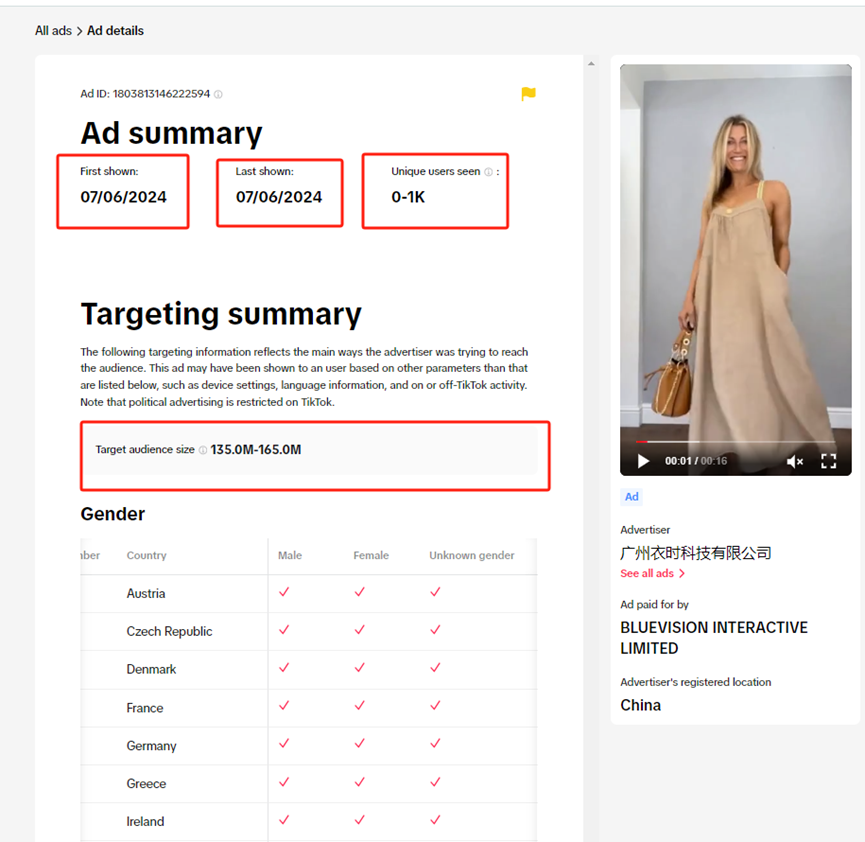Click the Female column header
Screen dimensions: 865x842
tap(371, 556)
